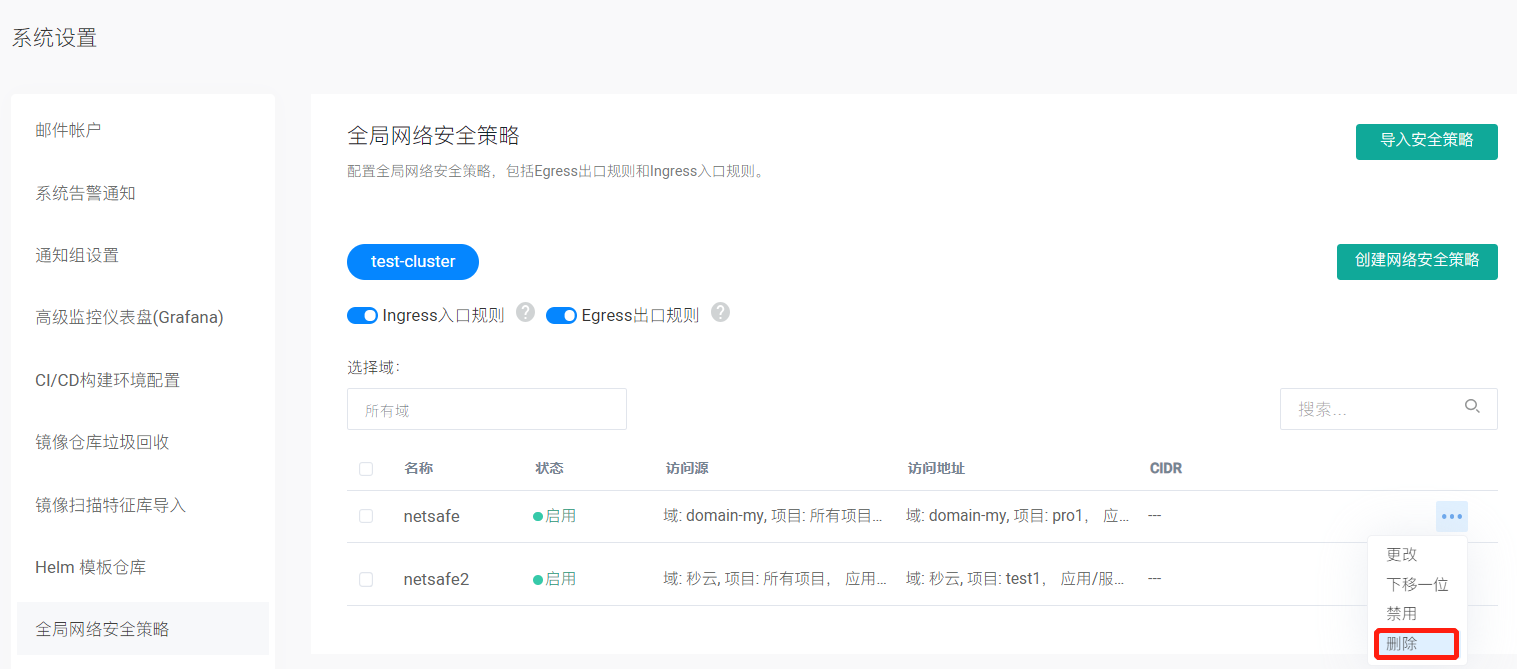Open the 所有域 domain dropdown
The image size is (1517, 669).
click(x=486, y=410)
